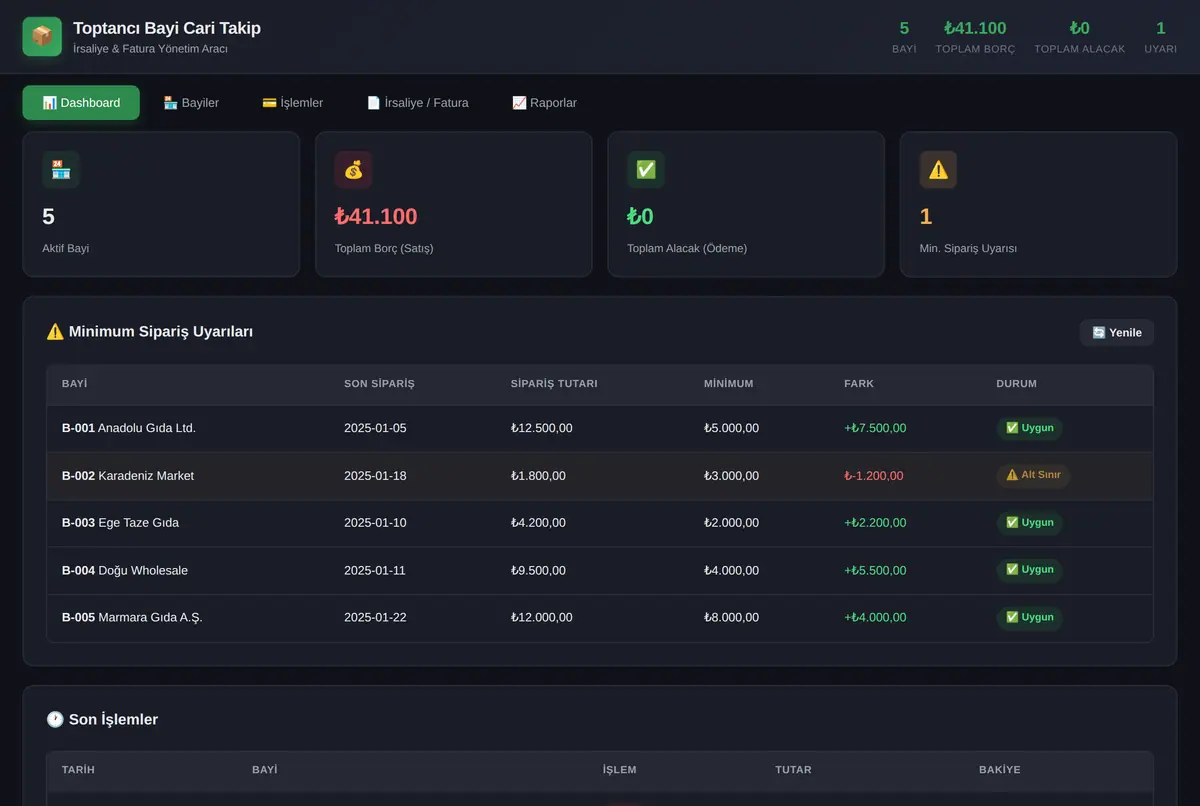Select the B-005 Marmara Gıda A.Ş. row
The image size is (1200, 806).
point(600,618)
